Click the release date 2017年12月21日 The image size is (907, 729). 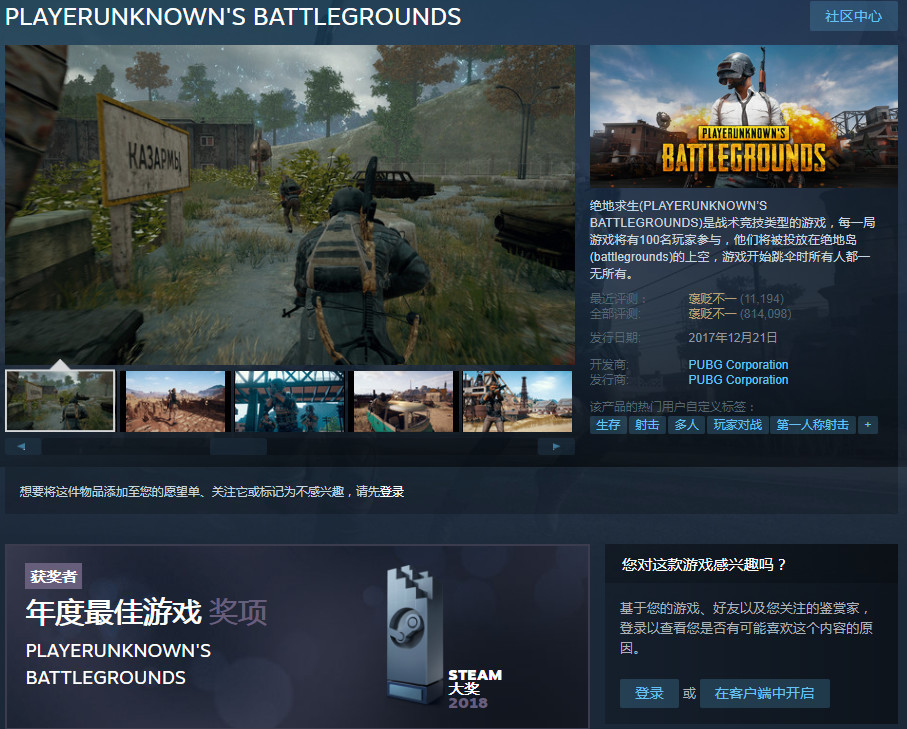732,337
